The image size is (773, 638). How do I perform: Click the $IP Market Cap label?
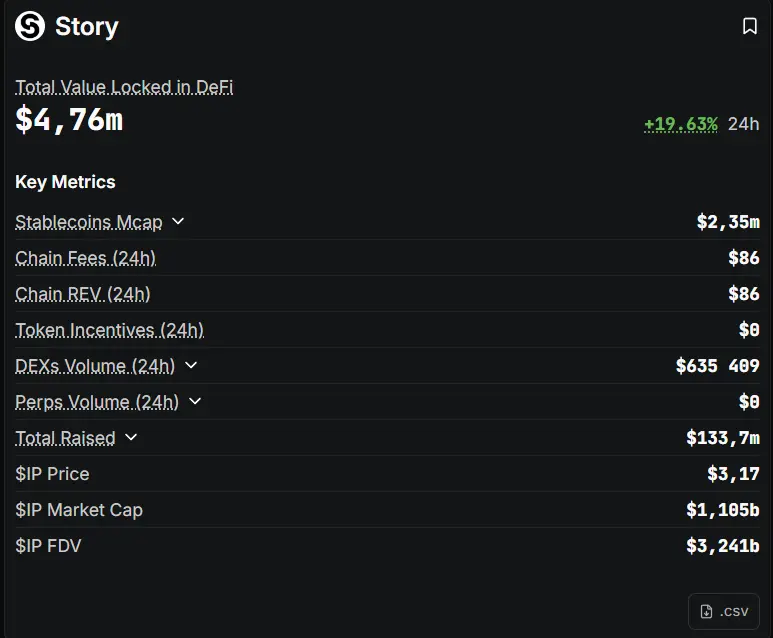(x=79, y=510)
